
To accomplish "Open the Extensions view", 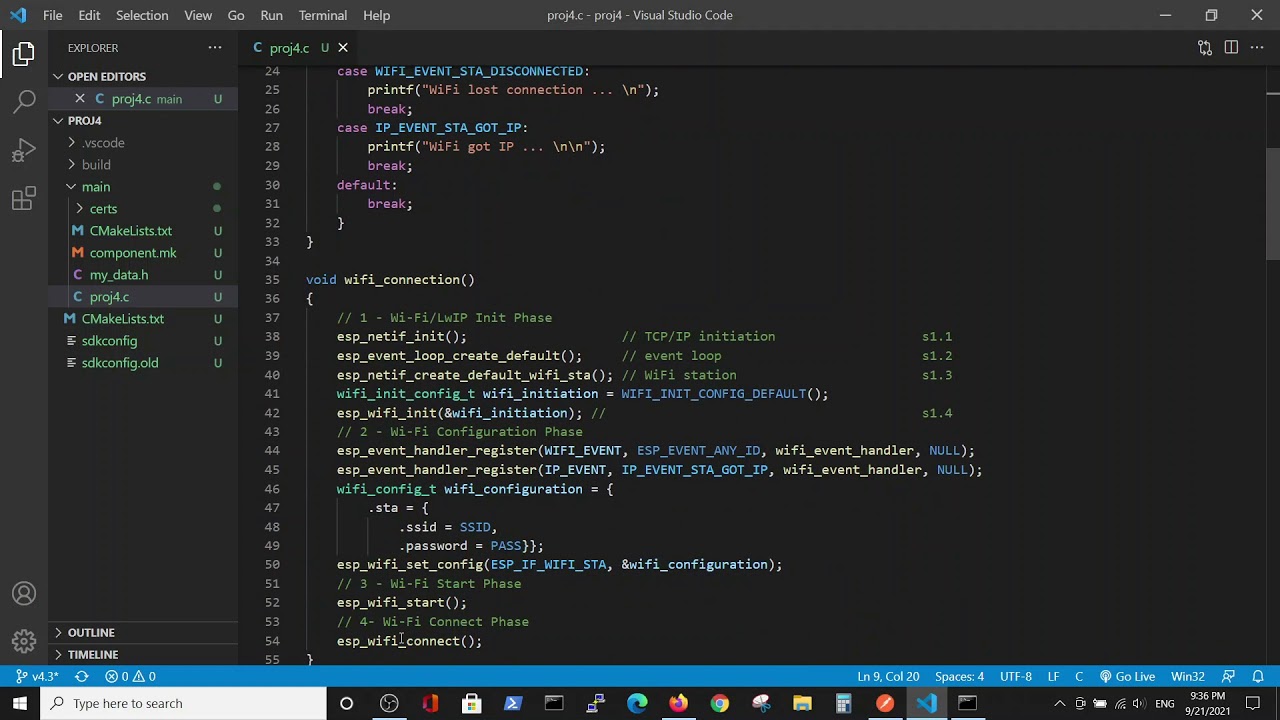I will coord(24,198).
